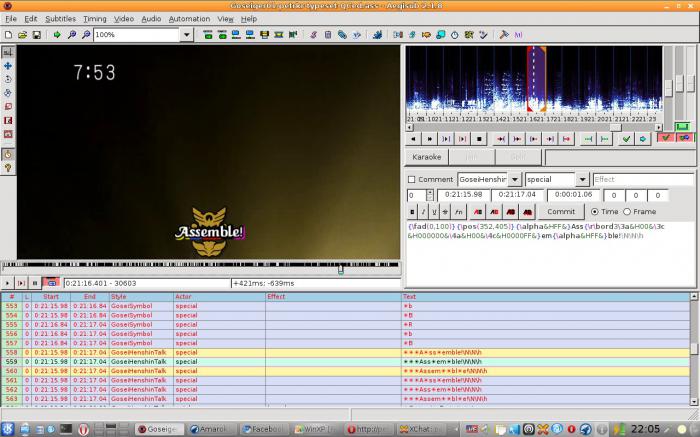Choose font with the fn button
Viewport: 700px width, 437px height.
point(458,212)
